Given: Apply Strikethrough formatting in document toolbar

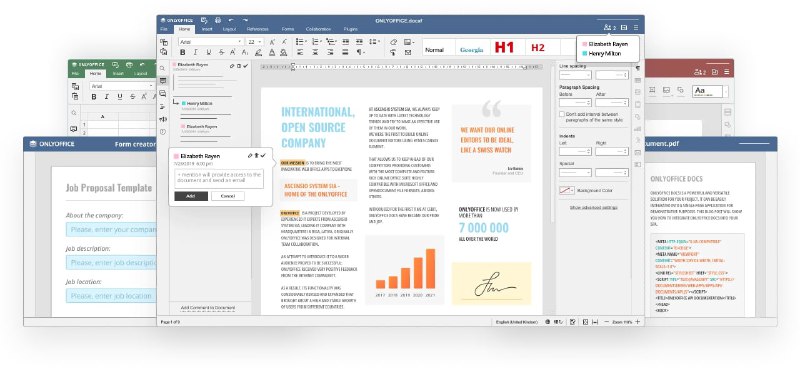Looking at the screenshot, I should [221, 53].
